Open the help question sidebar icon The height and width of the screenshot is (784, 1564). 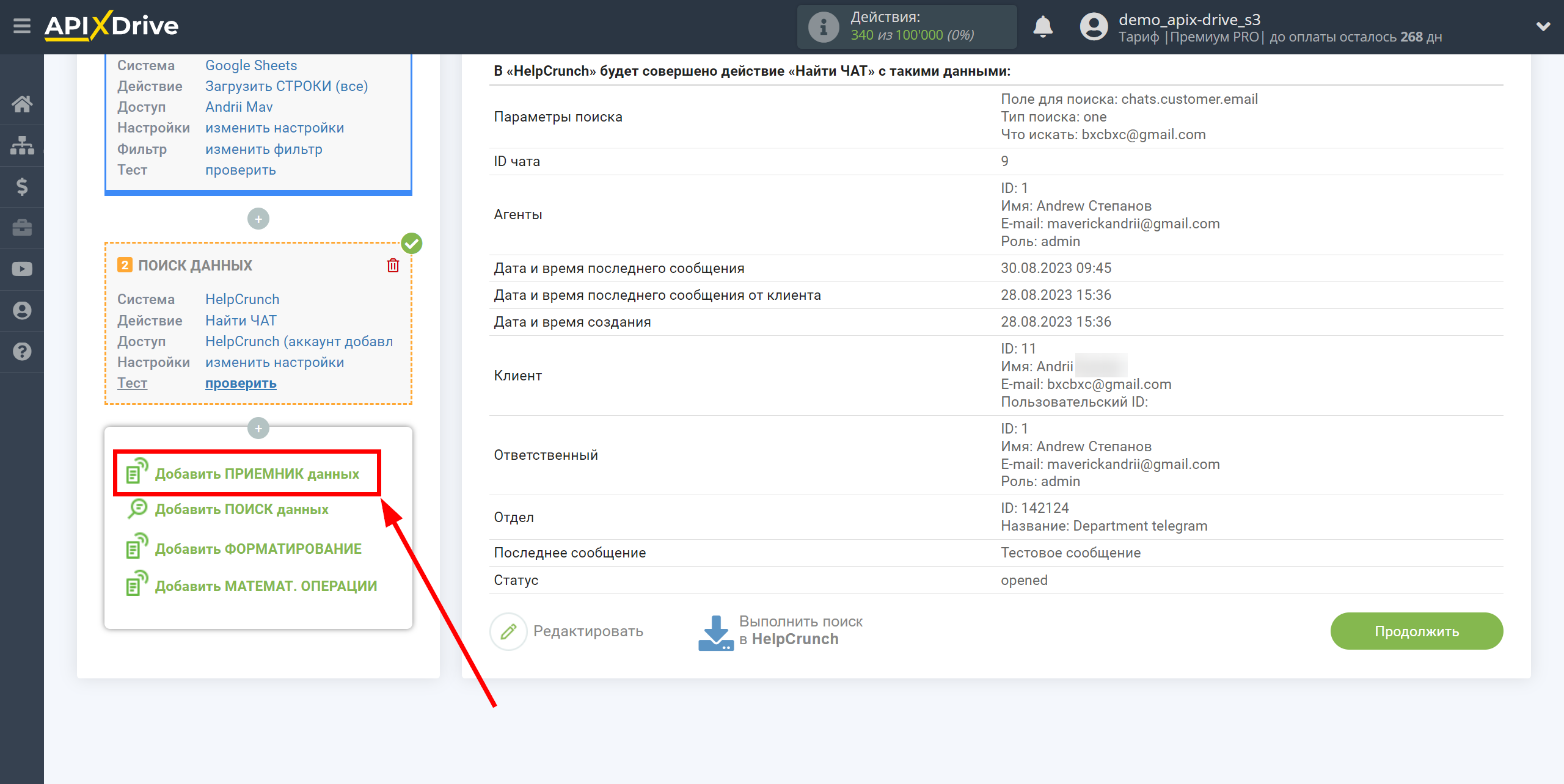click(x=22, y=352)
